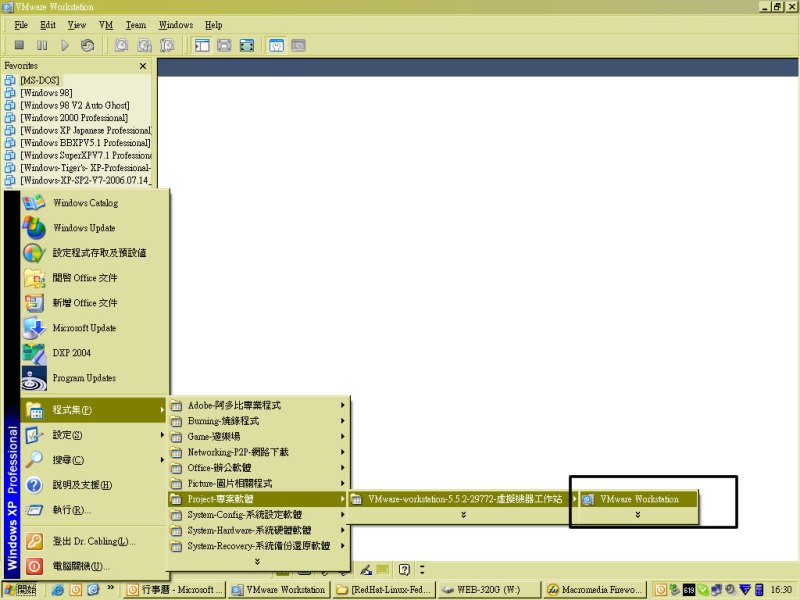Screen dimensions: 800x600
Task: Click Windows Catalog in Start menu
Action: coord(94,203)
